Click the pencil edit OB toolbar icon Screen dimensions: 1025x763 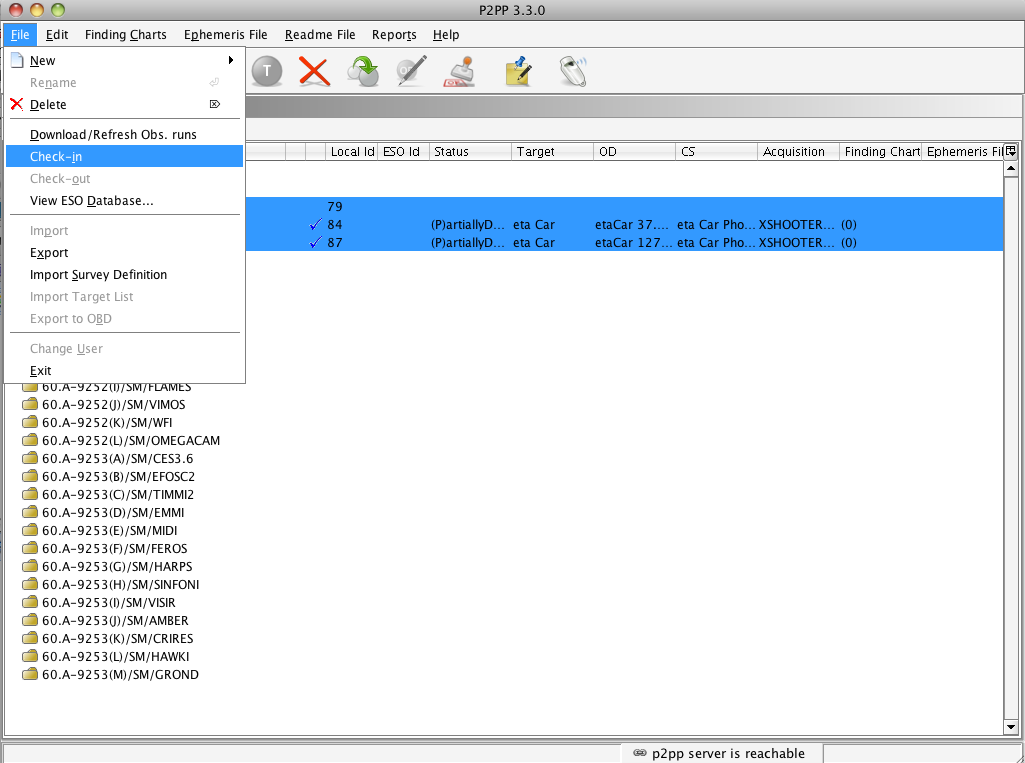point(411,71)
